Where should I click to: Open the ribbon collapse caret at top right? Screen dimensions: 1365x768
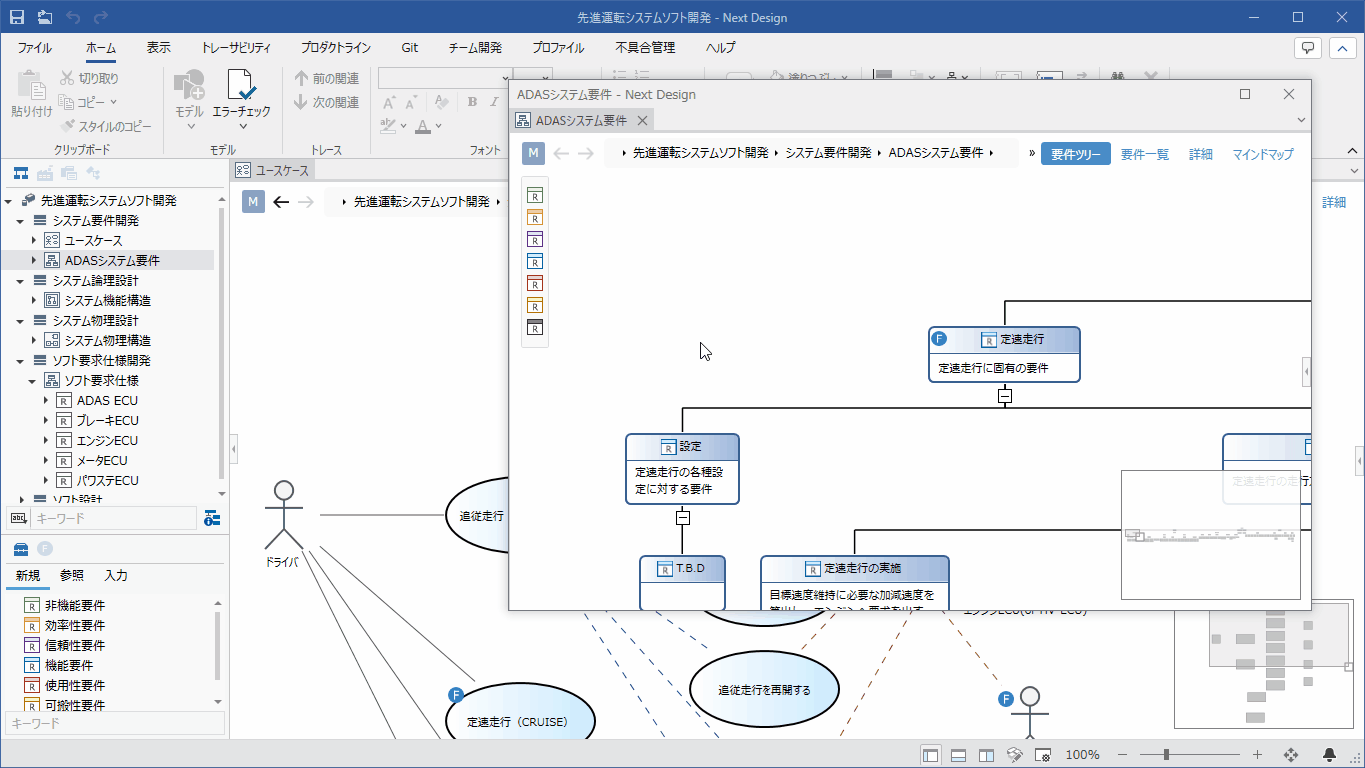pyautogui.click(x=1345, y=47)
